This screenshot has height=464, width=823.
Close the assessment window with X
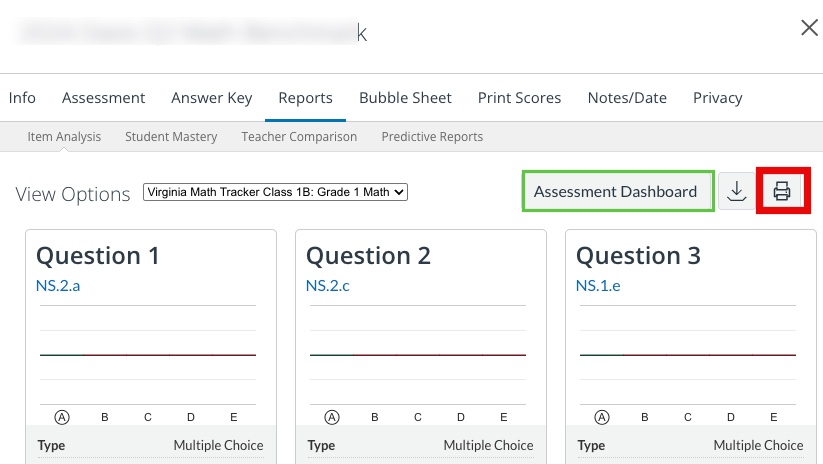[x=809, y=27]
